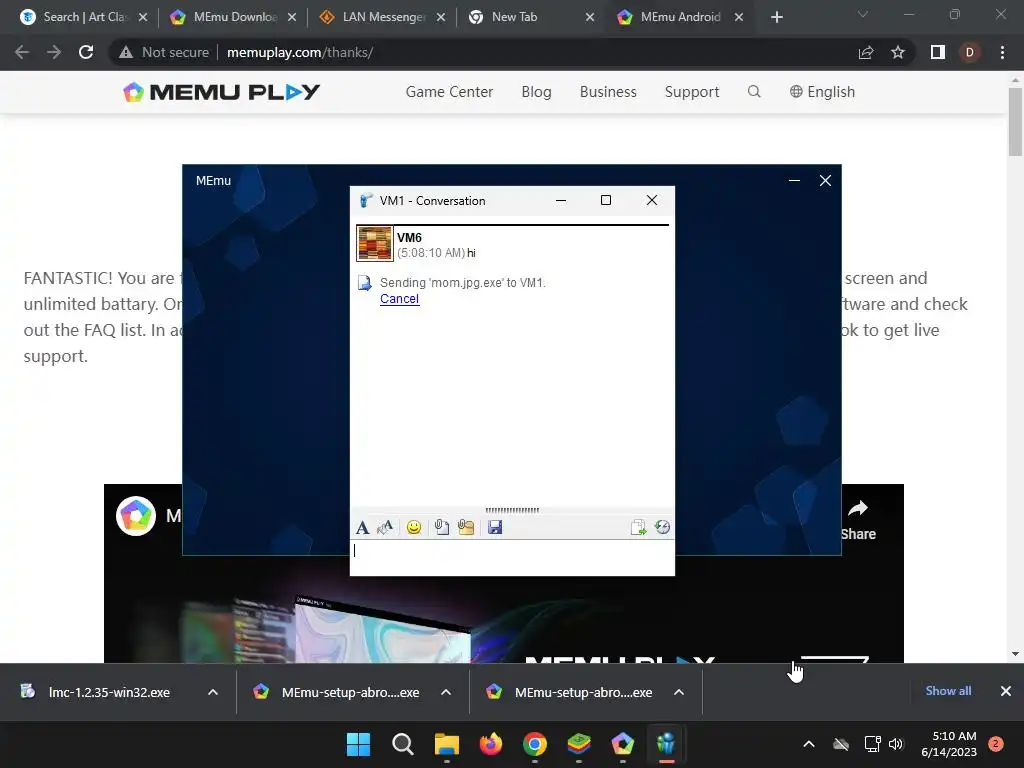Open the smiley emoticon picker

(413, 527)
